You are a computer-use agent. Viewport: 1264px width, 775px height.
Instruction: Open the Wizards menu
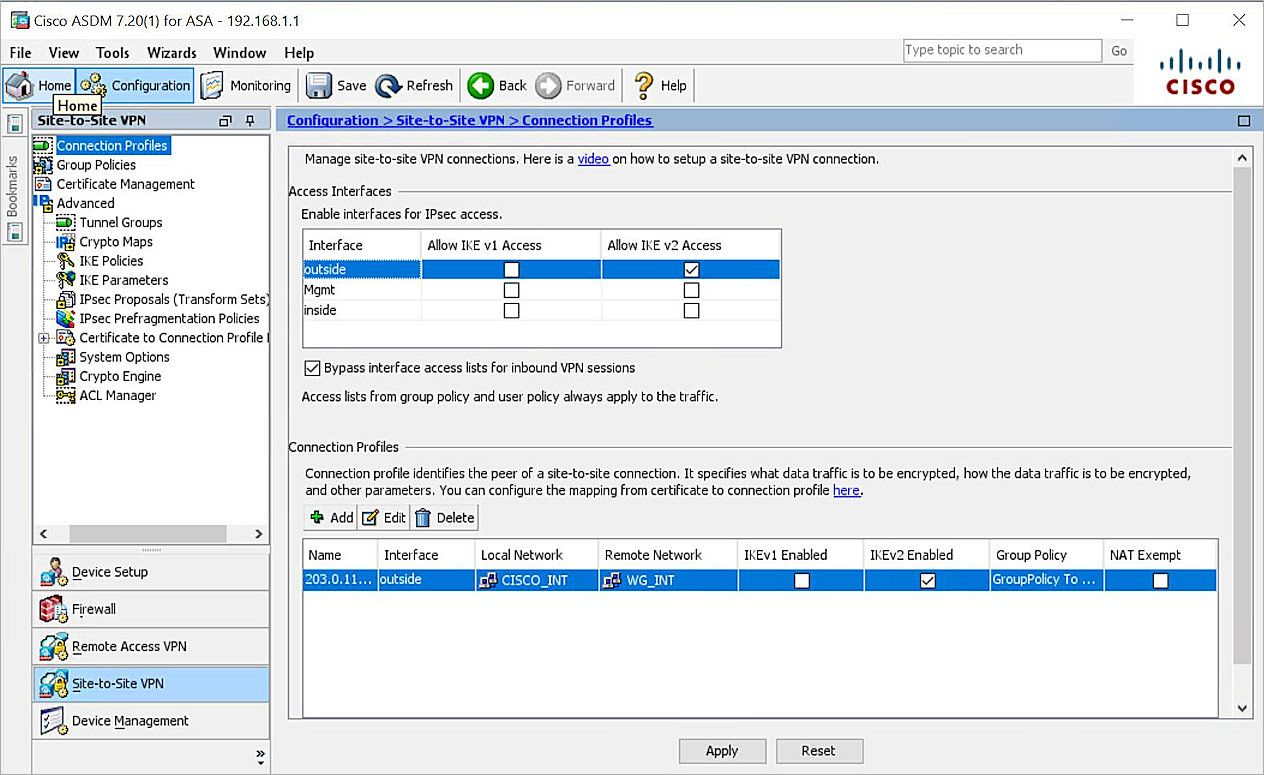click(170, 52)
